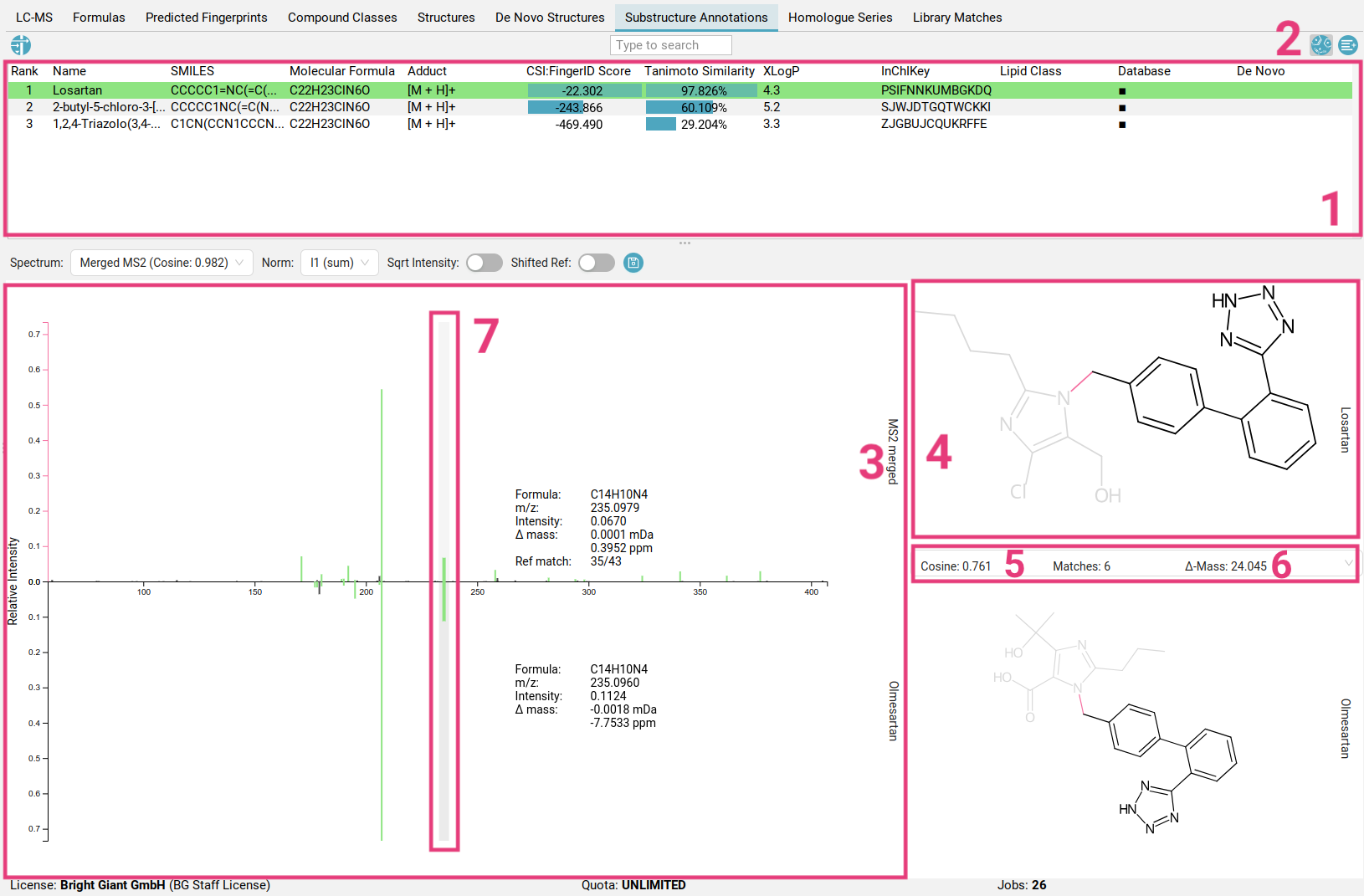Sort by Molecular Formula column header
The height and width of the screenshot is (896, 1364).
(342, 71)
